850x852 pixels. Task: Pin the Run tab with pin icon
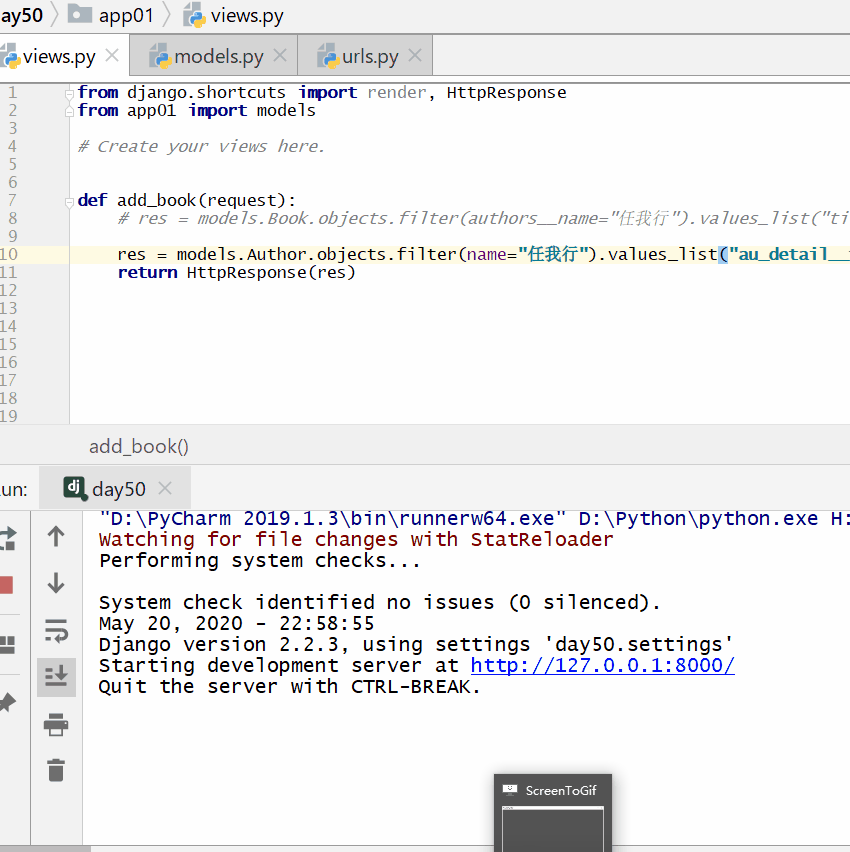coord(6,703)
